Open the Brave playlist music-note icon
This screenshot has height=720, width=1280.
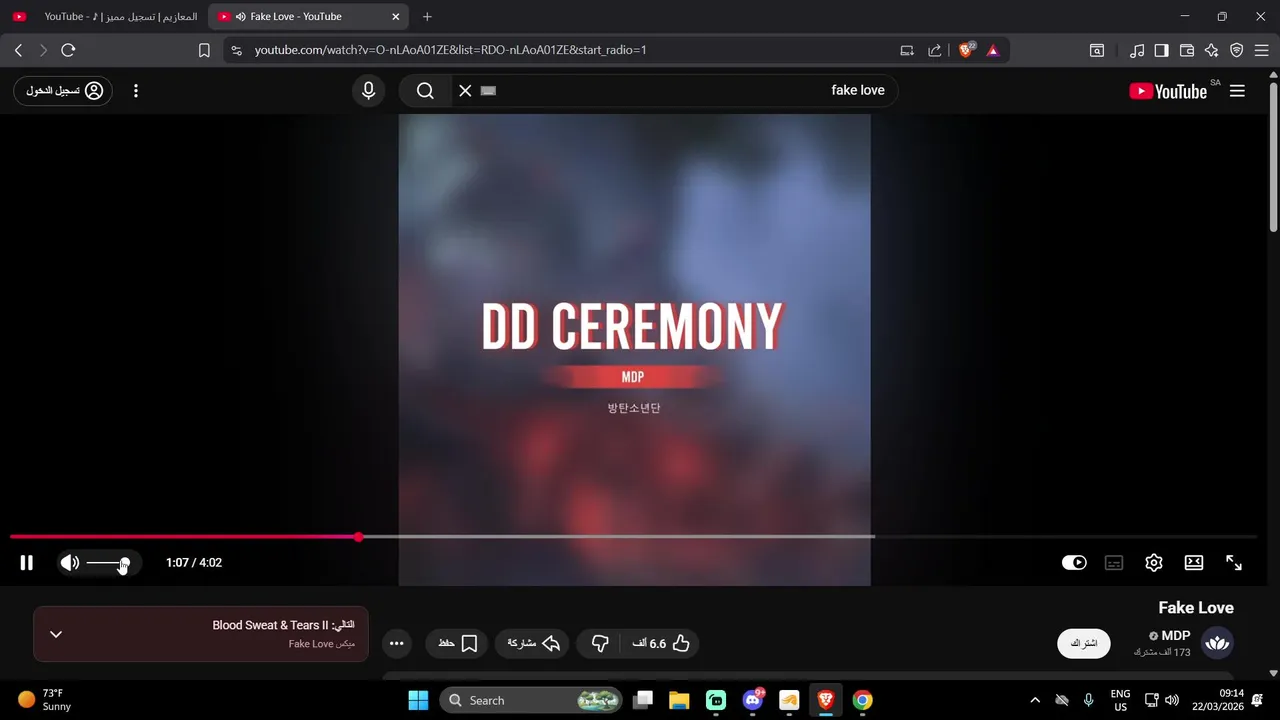pyautogui.click(x=1137, y=50)
